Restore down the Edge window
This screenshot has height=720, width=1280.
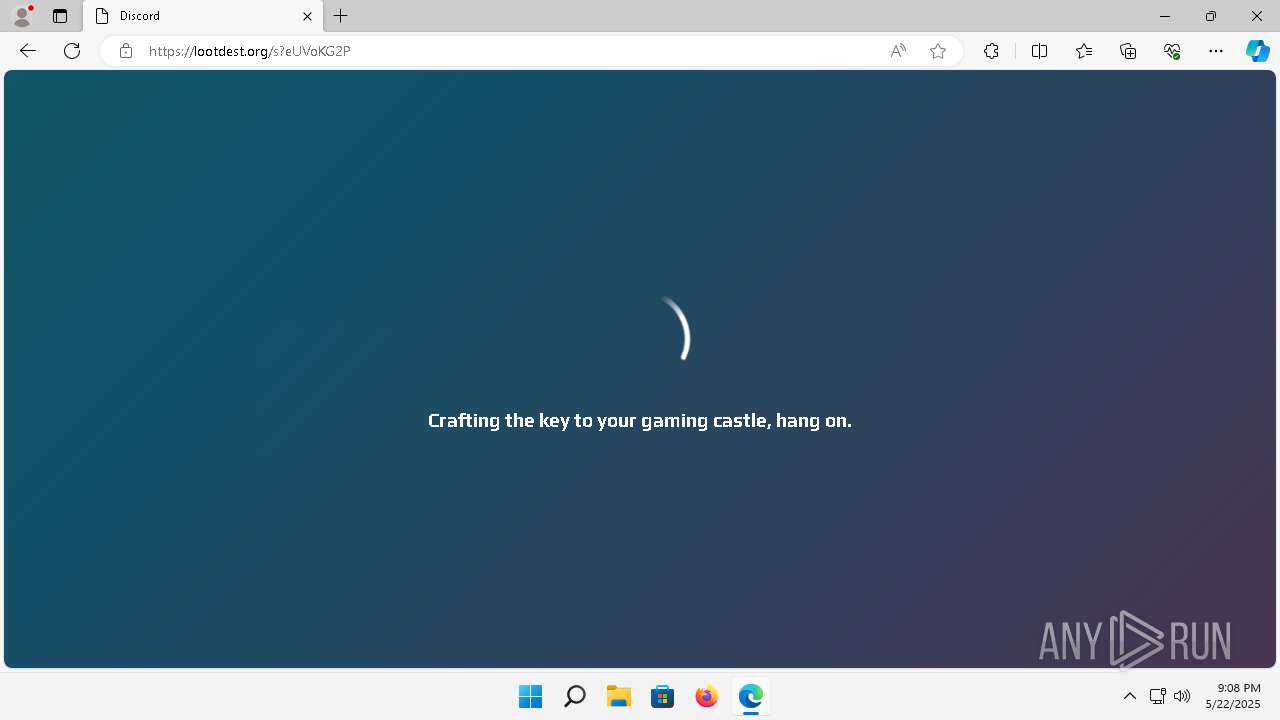(1211, 16)
